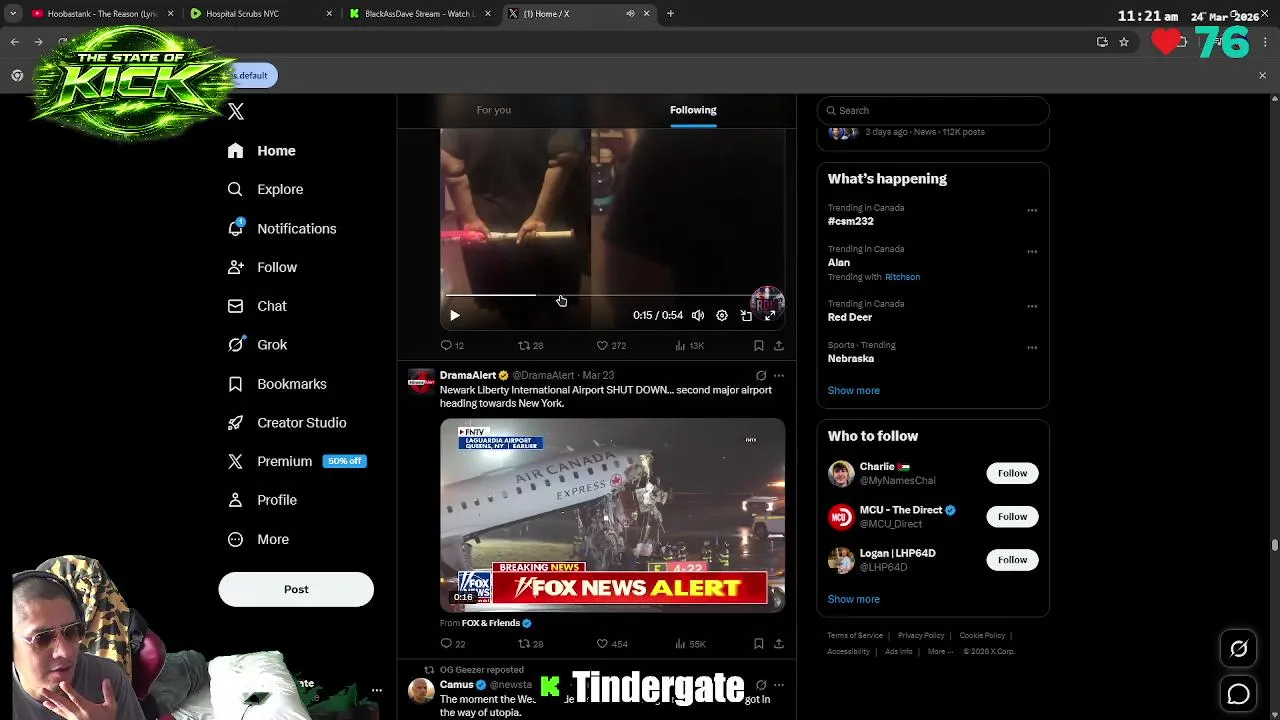The height and width of the screenshot is (720, 1280).
Task: Bookmark the top video post
Action: 759,345
